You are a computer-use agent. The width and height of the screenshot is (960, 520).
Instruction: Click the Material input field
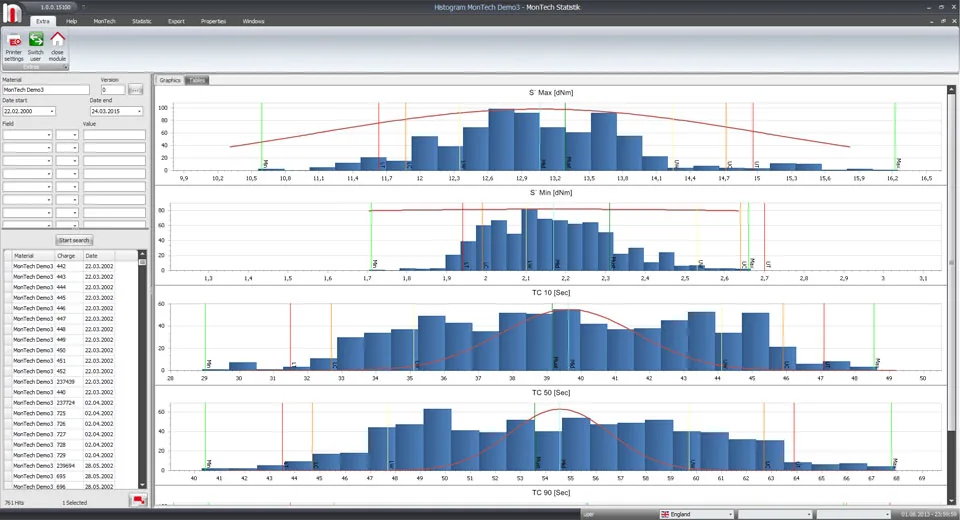tap(46, 90)
